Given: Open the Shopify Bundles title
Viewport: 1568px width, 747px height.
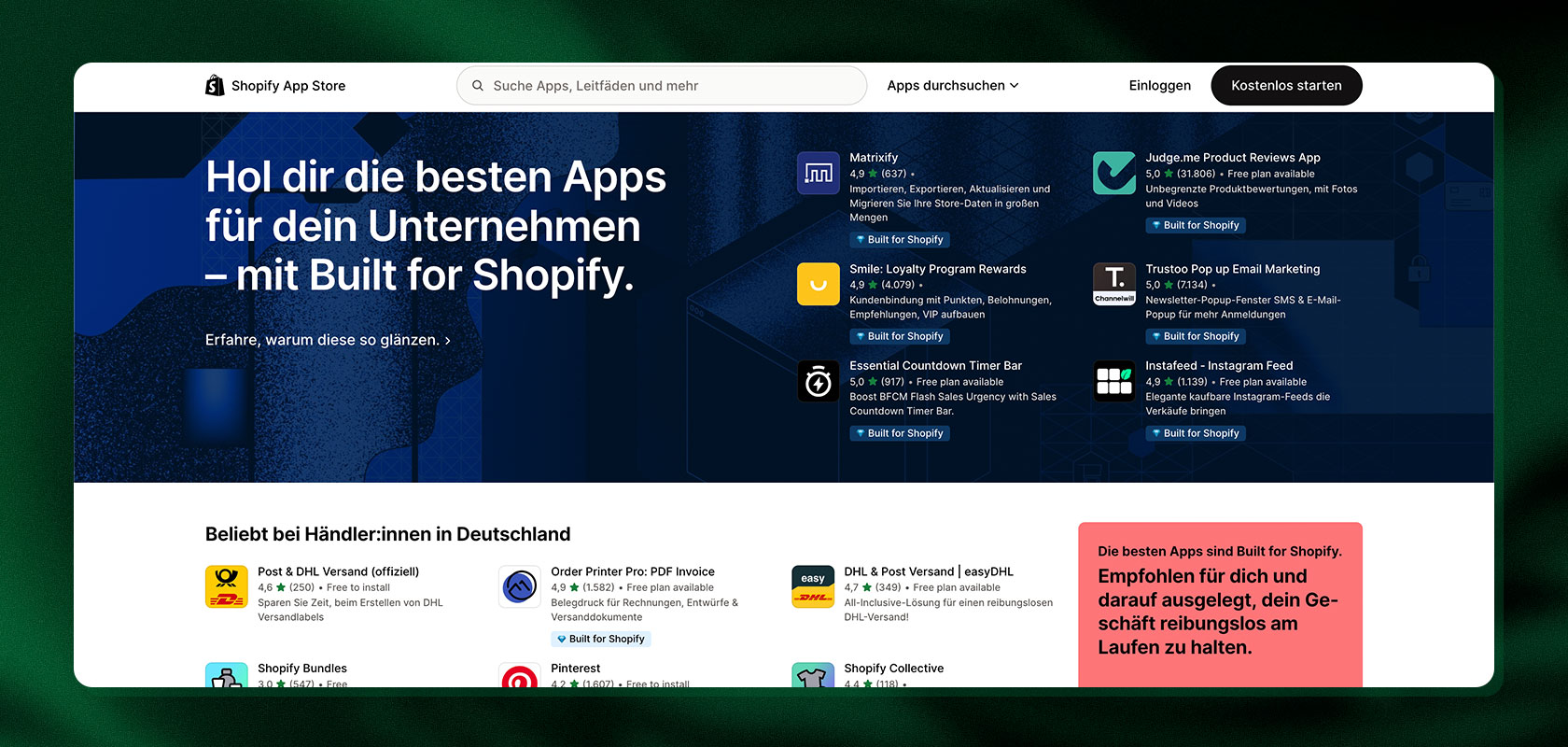Looking at the screenshot, I should 302,669.
